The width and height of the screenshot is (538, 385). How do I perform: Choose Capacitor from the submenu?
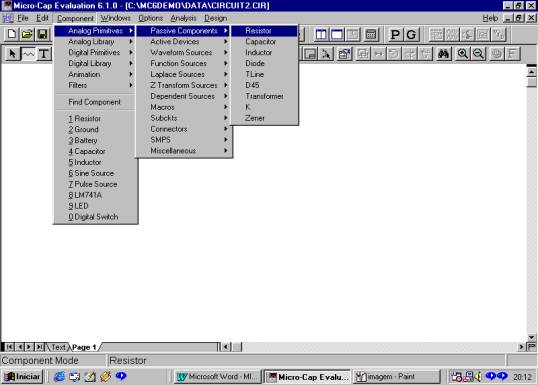pyautogui.click(x=264, y=42)
